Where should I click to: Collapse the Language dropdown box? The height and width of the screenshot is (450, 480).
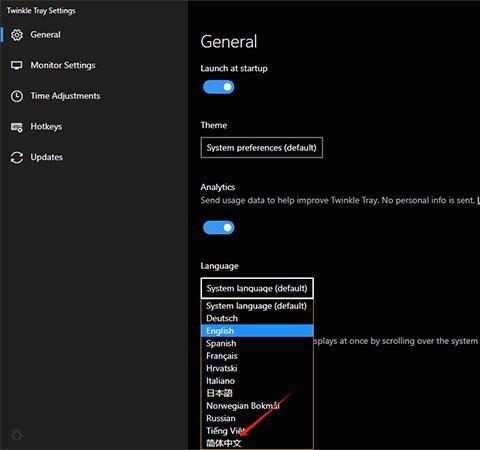[x=257, y=288]
